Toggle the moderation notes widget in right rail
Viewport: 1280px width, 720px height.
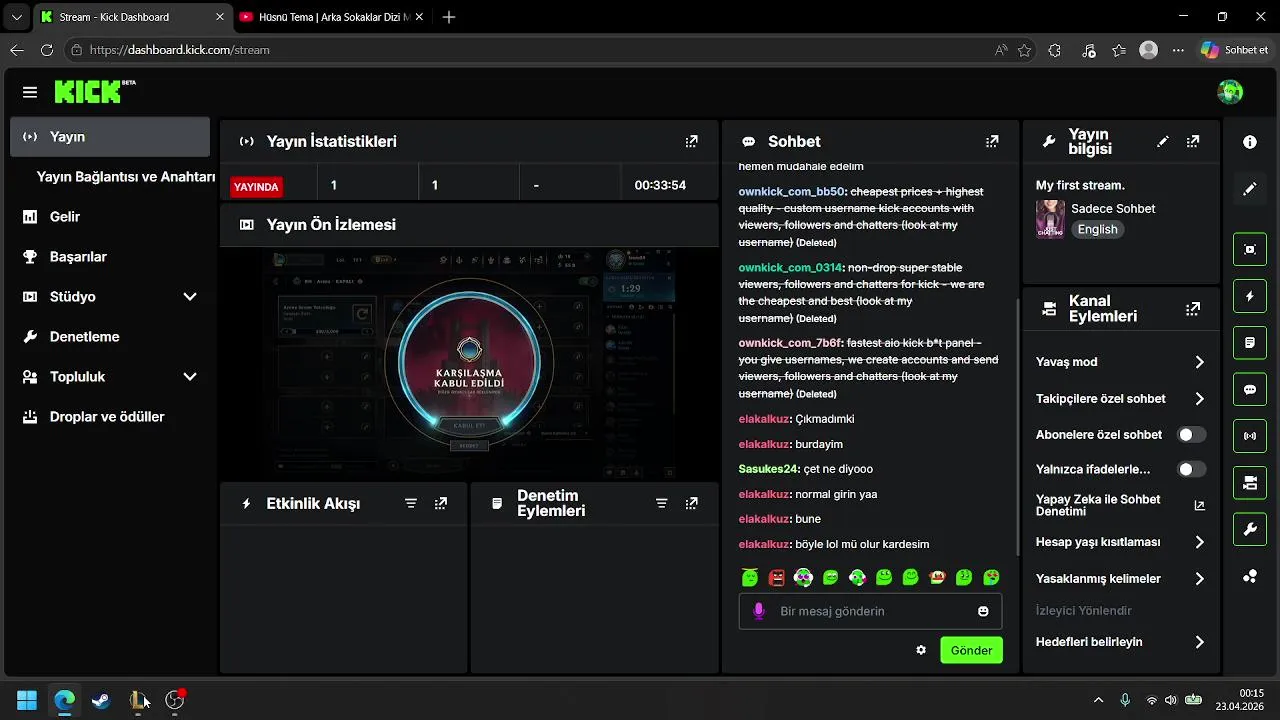(1250, 343)
